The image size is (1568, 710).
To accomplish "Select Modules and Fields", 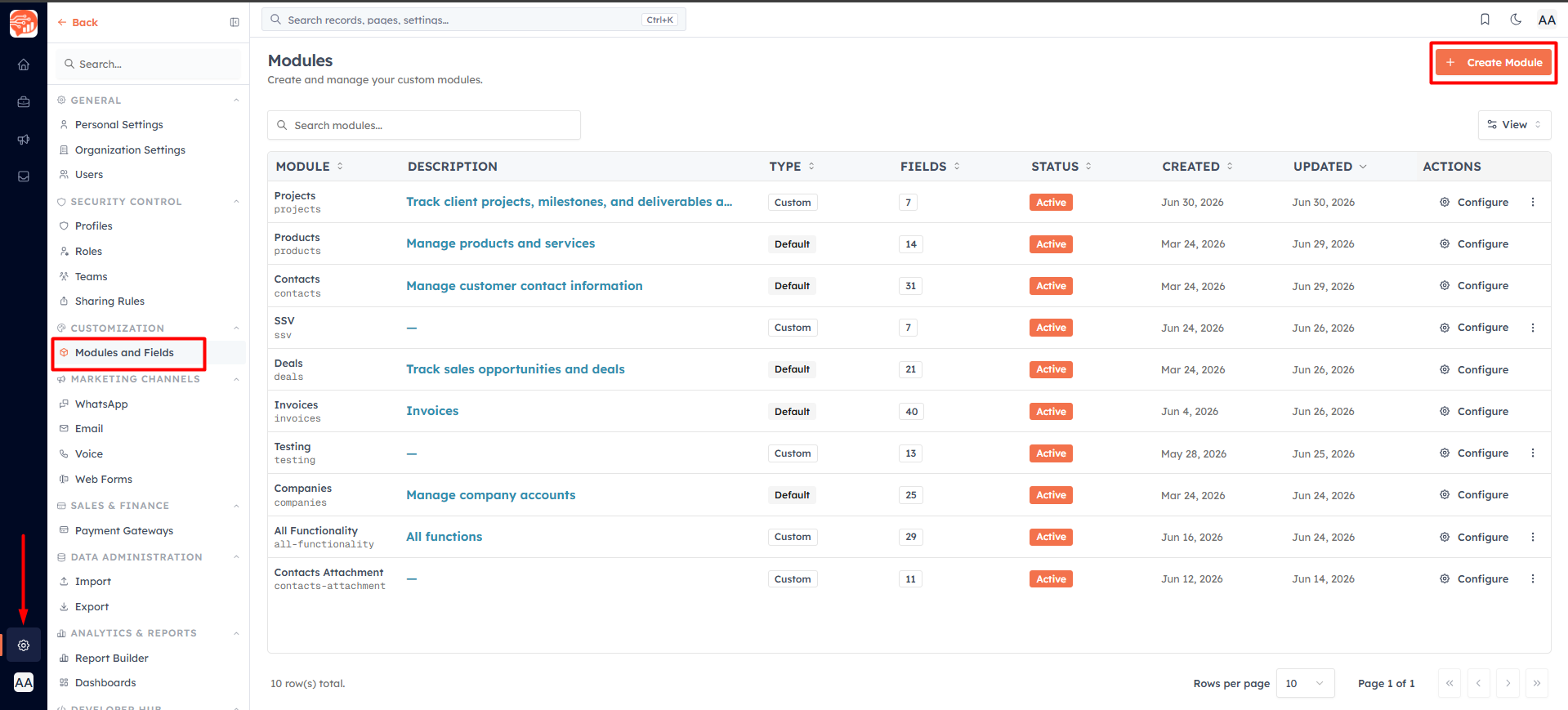I will point(124,352).
